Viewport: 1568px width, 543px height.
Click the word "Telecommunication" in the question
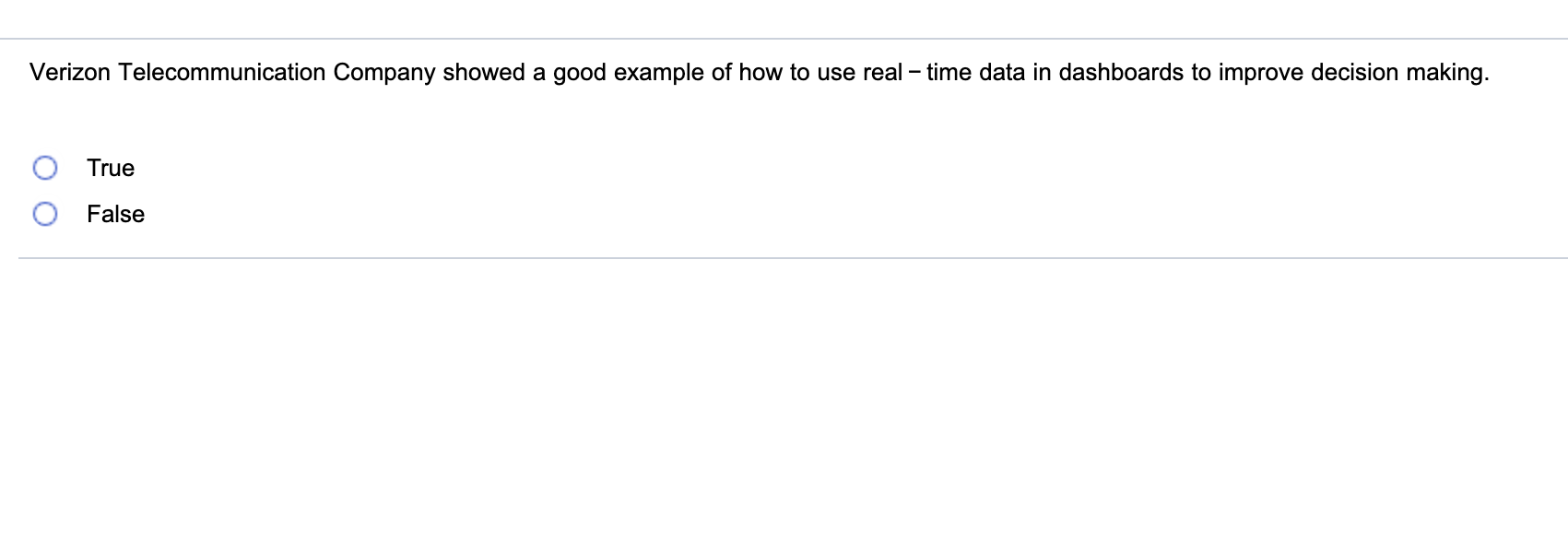221,73
